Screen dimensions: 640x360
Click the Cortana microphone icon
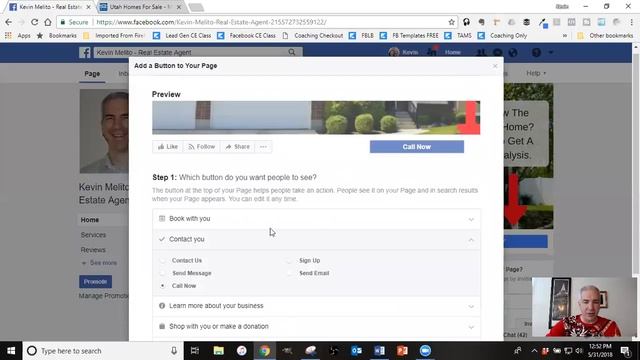tap(174, 351)
